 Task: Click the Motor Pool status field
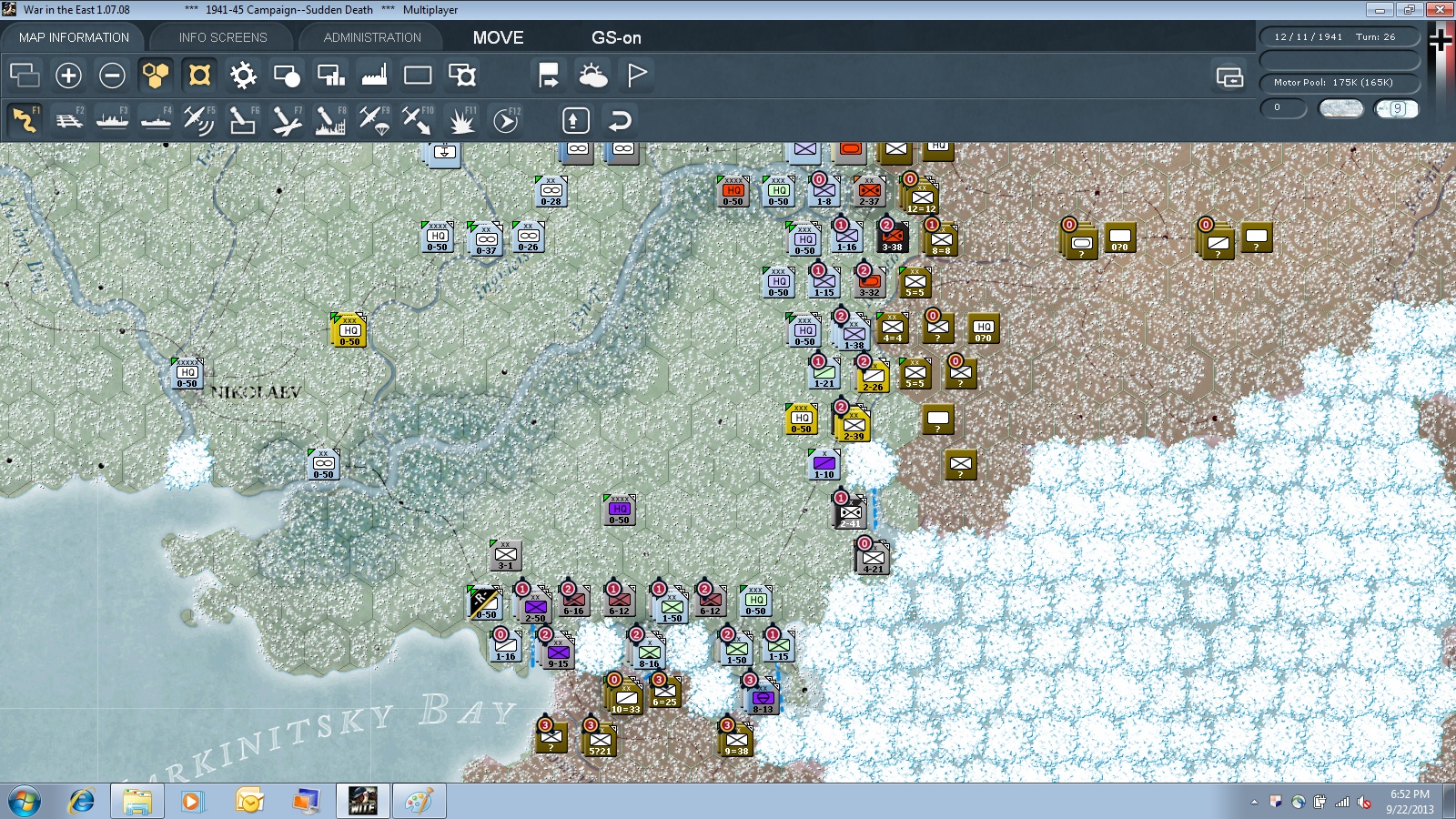point(1340,83)
